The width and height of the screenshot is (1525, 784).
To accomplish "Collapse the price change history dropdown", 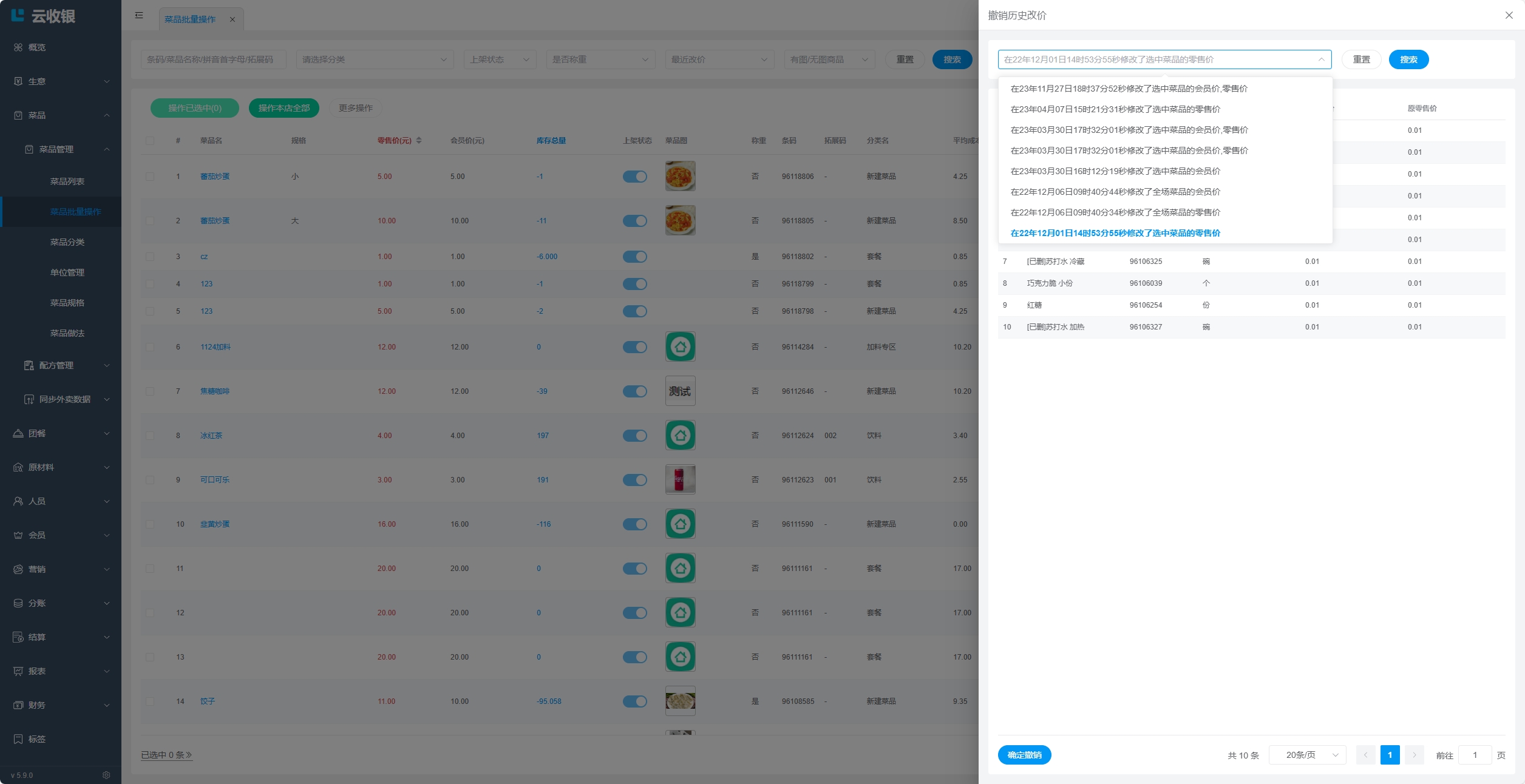I will [1321, 59].
